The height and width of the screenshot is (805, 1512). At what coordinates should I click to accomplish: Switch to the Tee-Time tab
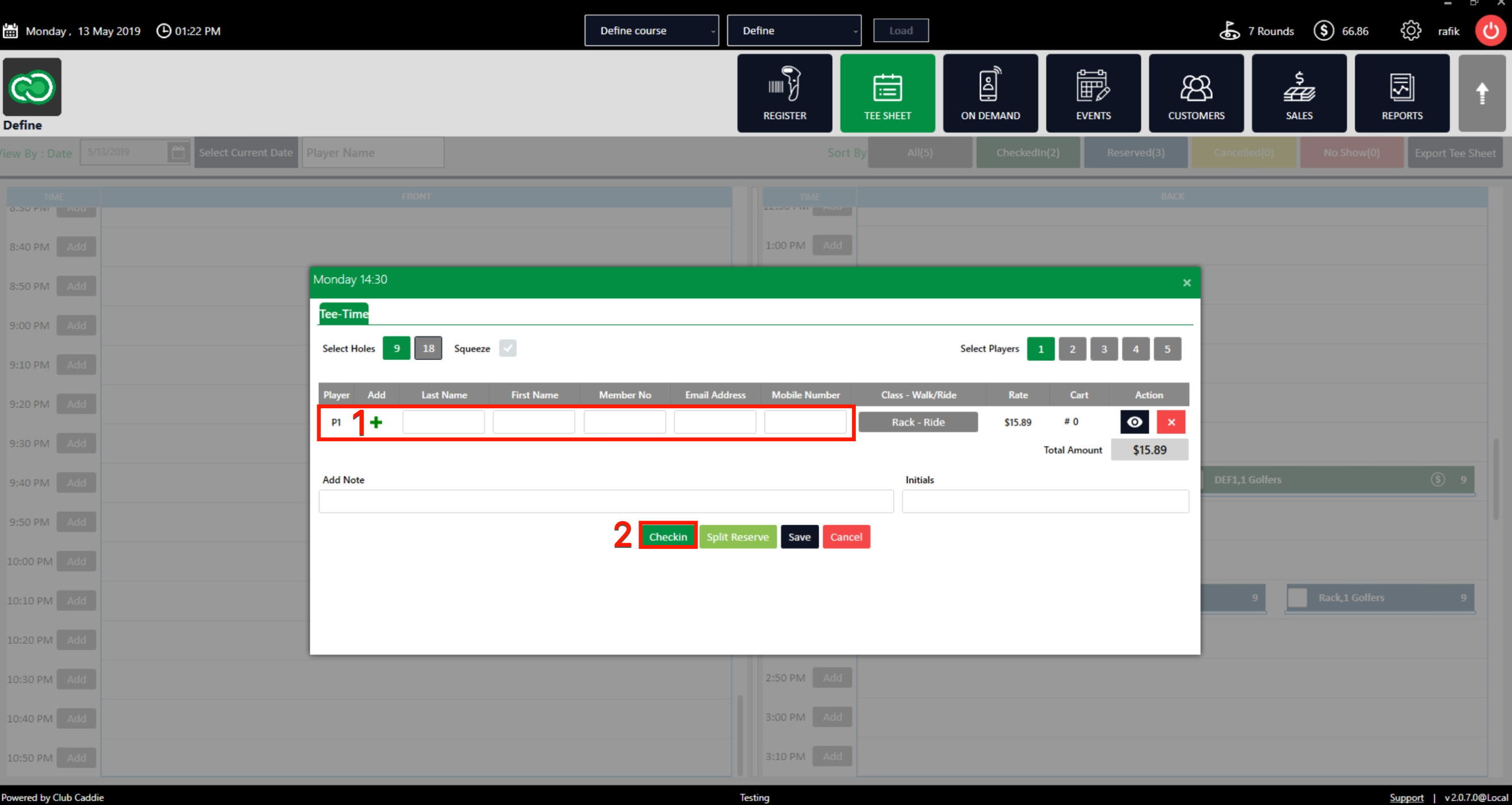(343, 314)
